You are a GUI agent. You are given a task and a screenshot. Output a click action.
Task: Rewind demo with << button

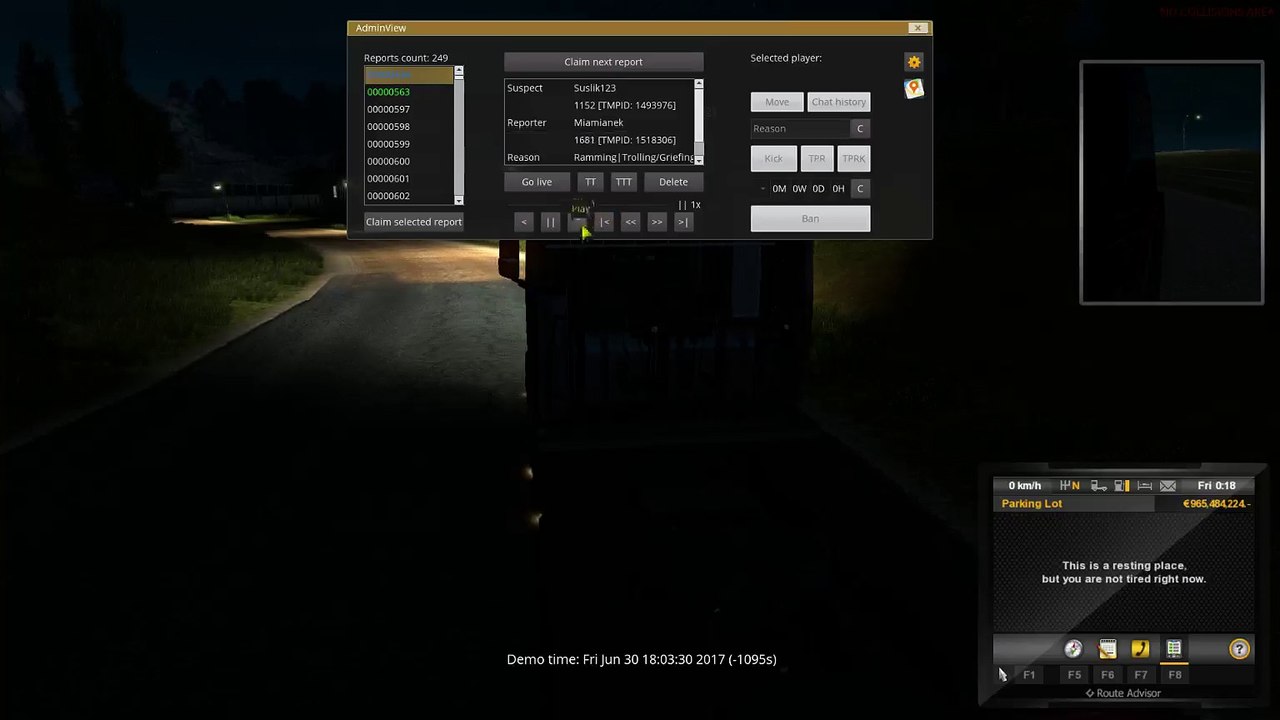click(630, 222)
